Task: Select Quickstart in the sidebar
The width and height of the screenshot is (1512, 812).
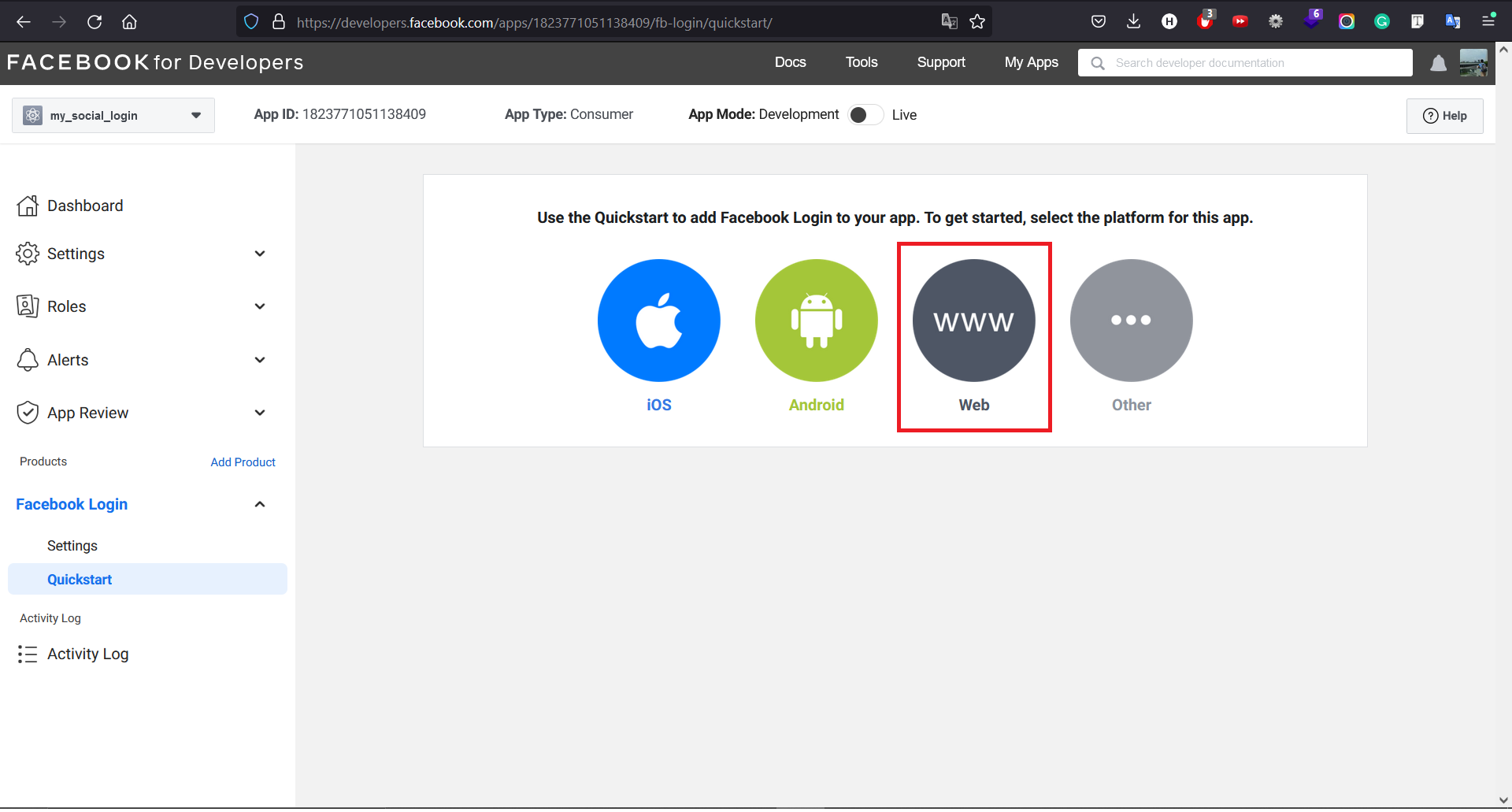Action: point(147,580)
